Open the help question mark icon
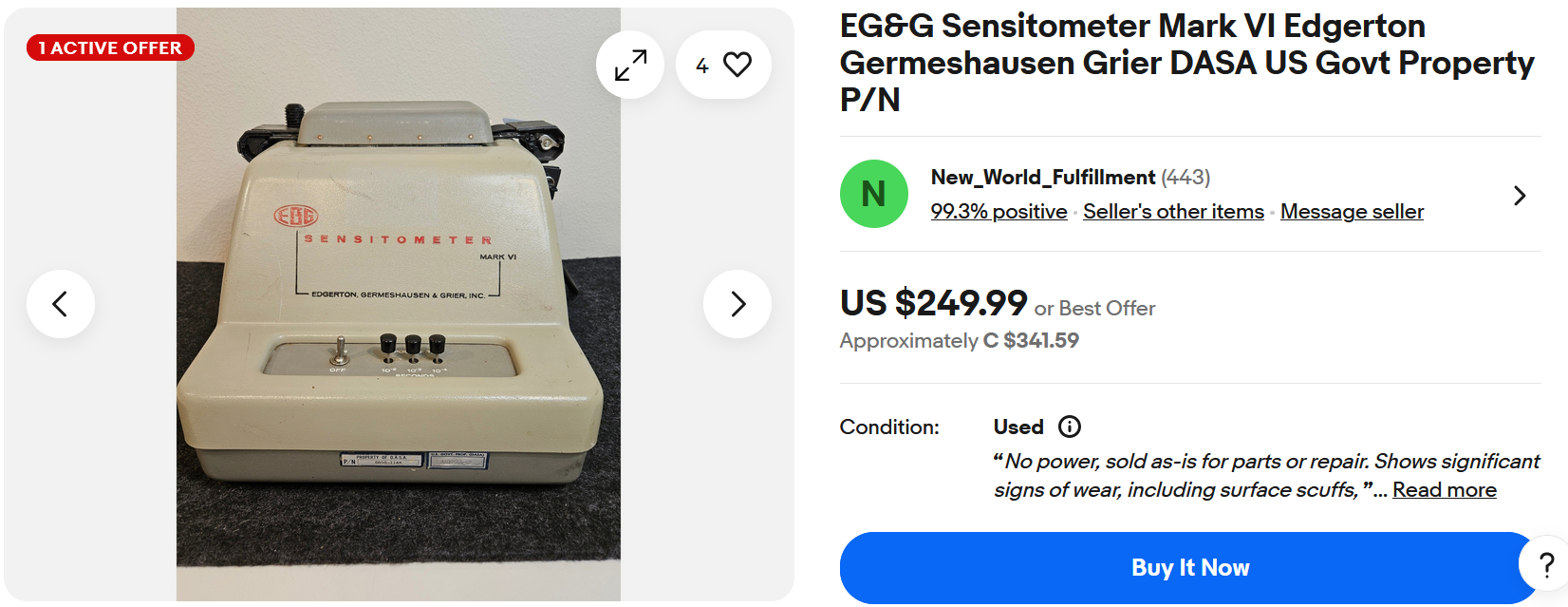The height and width of the screenshot is (607, 1568). click(1546, 564)
